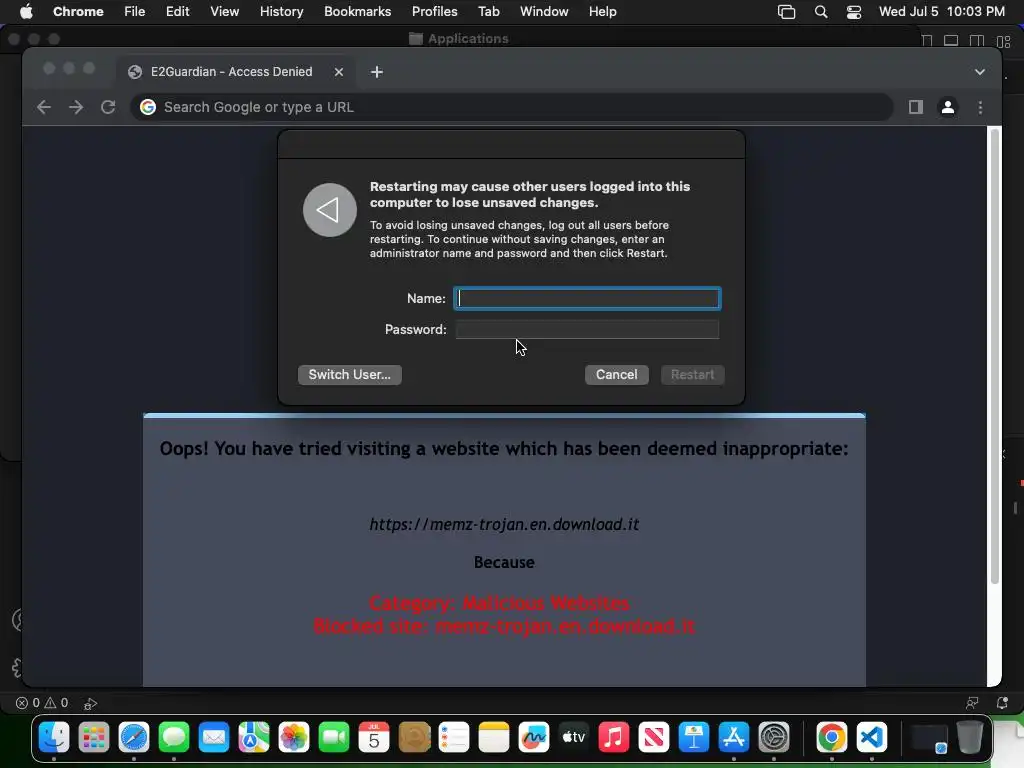Open the Tab menu
The height and width of the screenshot is (768, 1024).
click(488, 12)
